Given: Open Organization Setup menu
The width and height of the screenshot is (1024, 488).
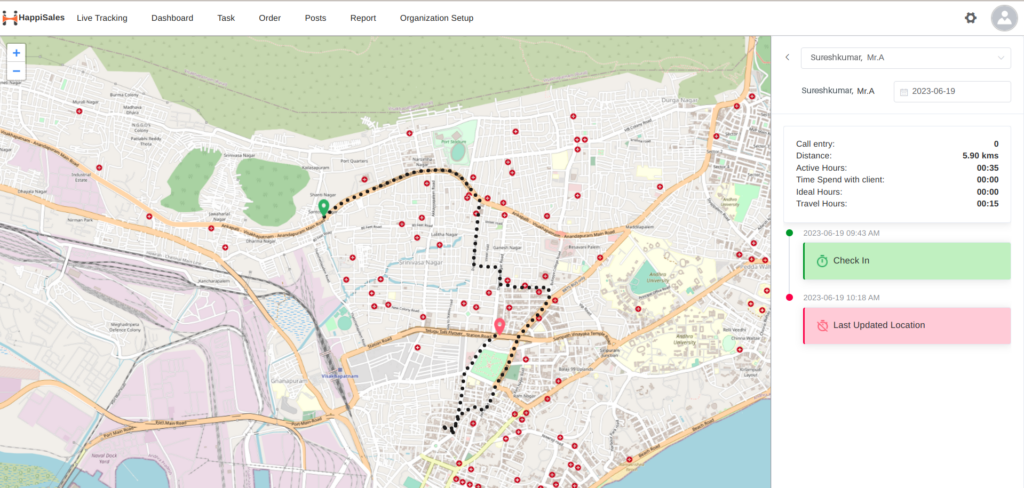Looking at the screenshot, I should [x=437, y=18].
